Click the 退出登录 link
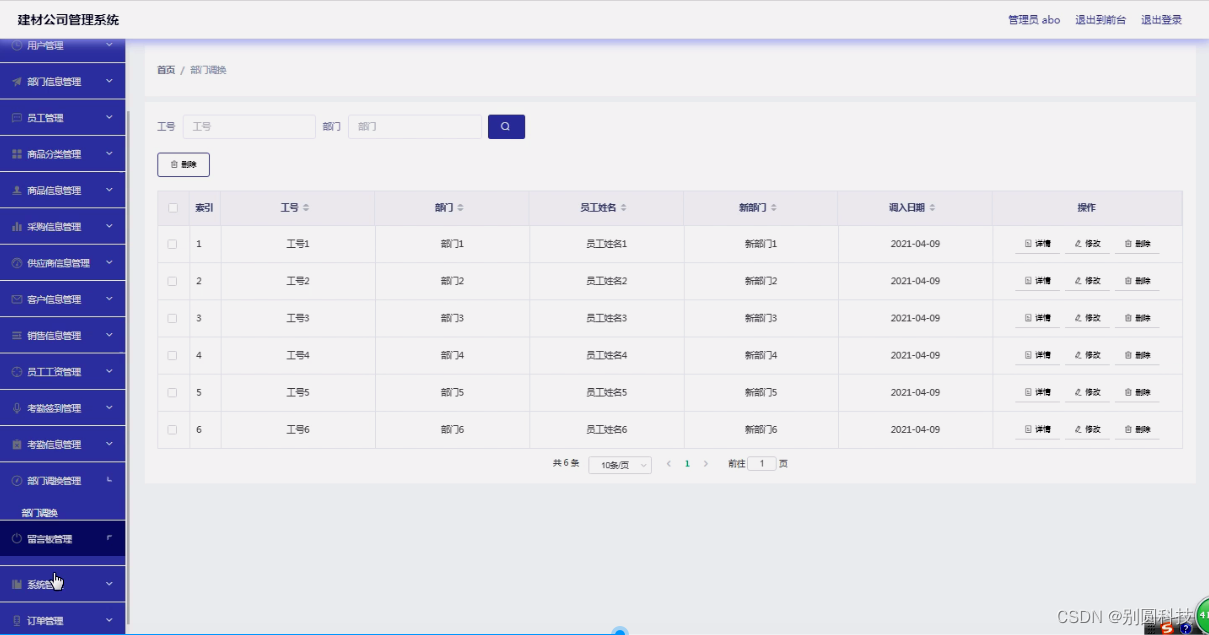Viewport: 1209px width, 635px height. point(1160,19)
